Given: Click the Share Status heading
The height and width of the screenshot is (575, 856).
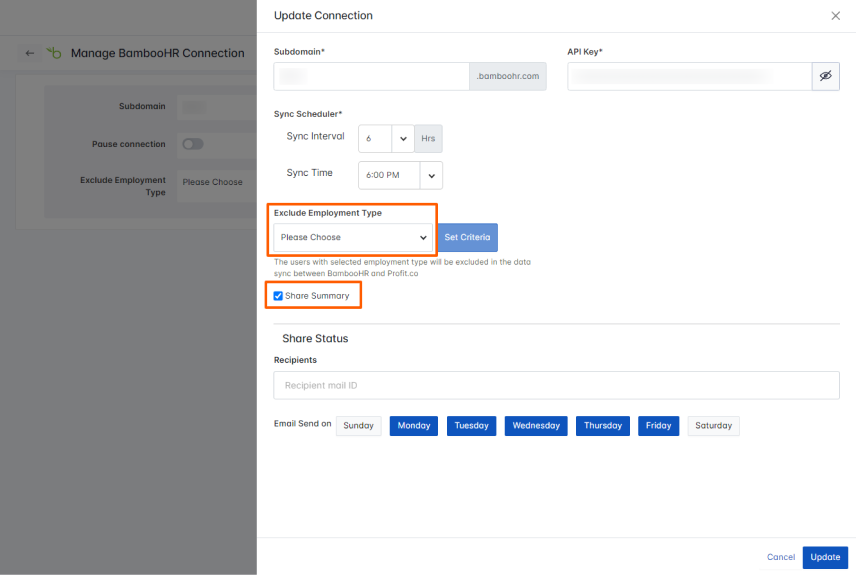Looking at the screenshot, I should pyautogui.click(x=315, y=339).
